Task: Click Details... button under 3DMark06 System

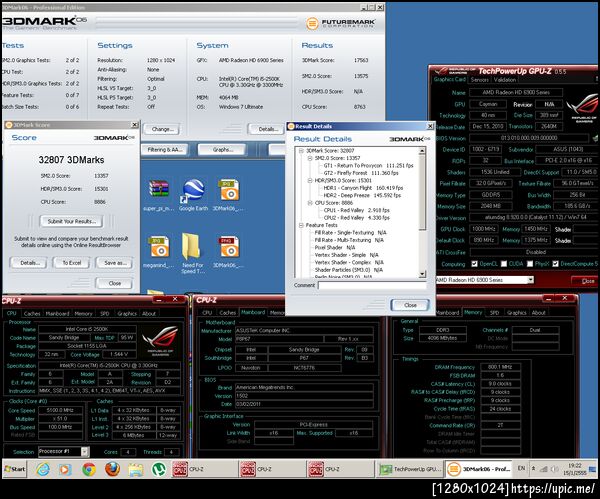Action: (x=268, y=129)
